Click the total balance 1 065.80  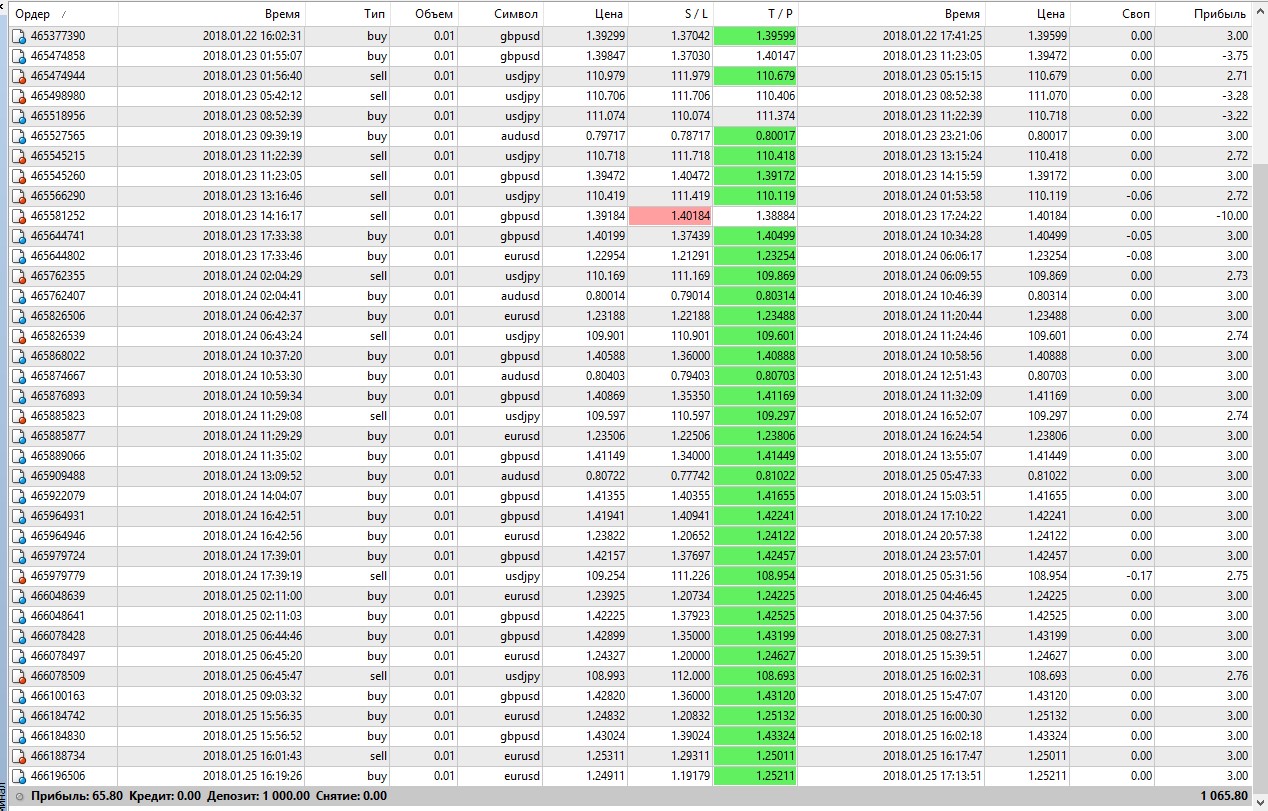click(x=1222, y=797)
